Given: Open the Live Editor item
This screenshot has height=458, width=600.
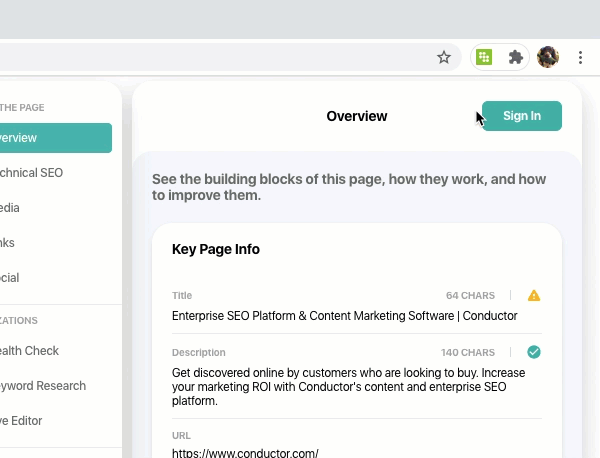Looking at the screenshot, I should [21, 421].
